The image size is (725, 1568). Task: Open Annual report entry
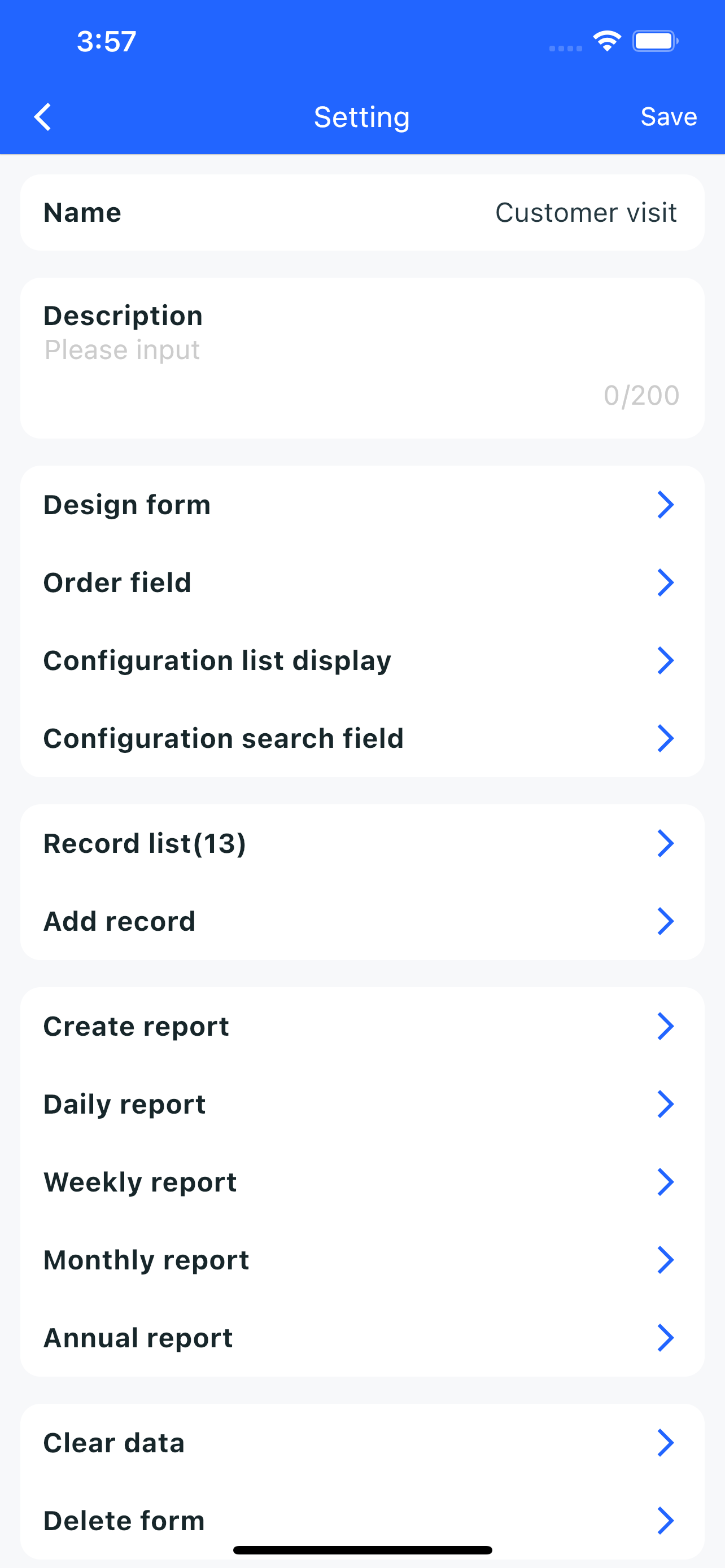coord(362,1338)
